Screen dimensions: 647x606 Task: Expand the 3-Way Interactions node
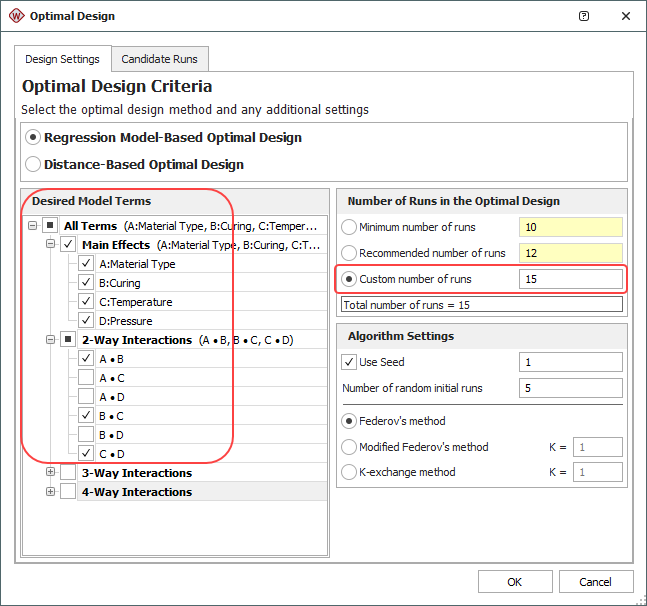point(51,473)
